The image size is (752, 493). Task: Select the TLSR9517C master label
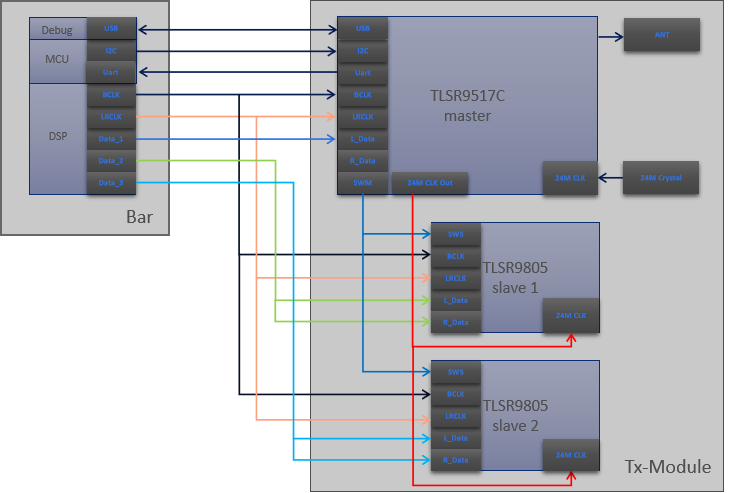[469, 106]
